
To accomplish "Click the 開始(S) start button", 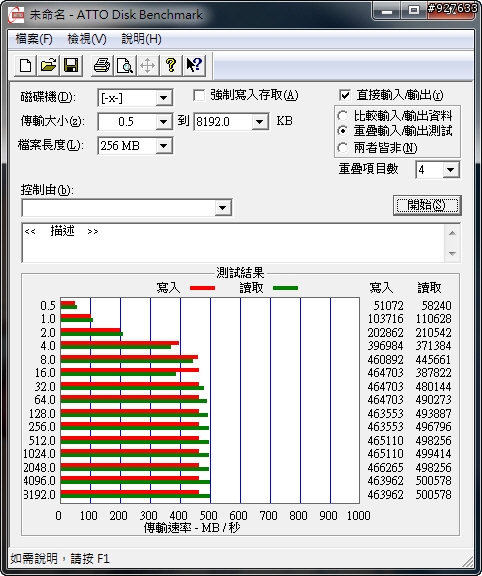I will [x=427, y=205].
